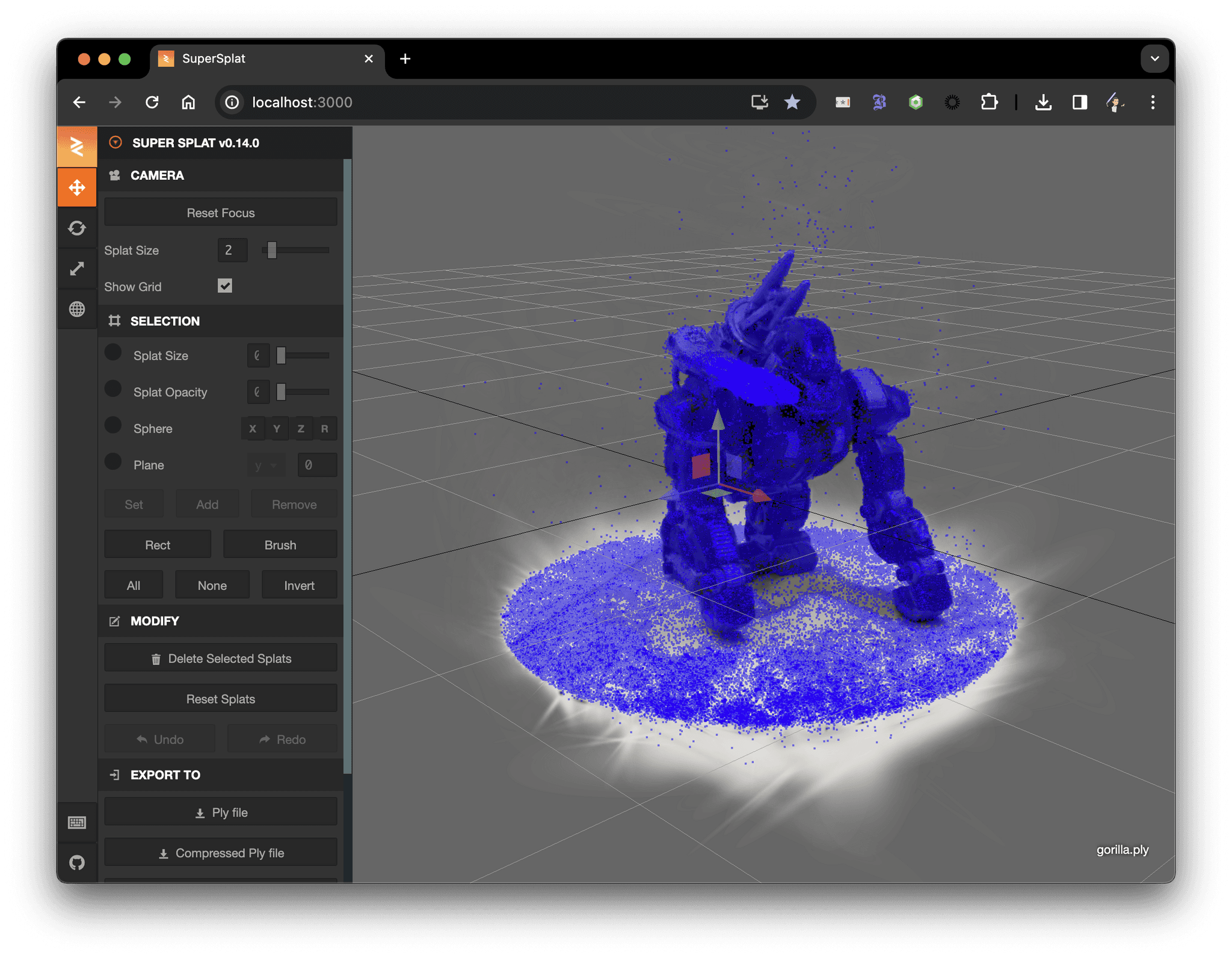Image resolution: width=1232 pixels, height=958 pixels.
Task: Open the GitHub link icon
Action: pyautogui.click(x=77, y=862)
